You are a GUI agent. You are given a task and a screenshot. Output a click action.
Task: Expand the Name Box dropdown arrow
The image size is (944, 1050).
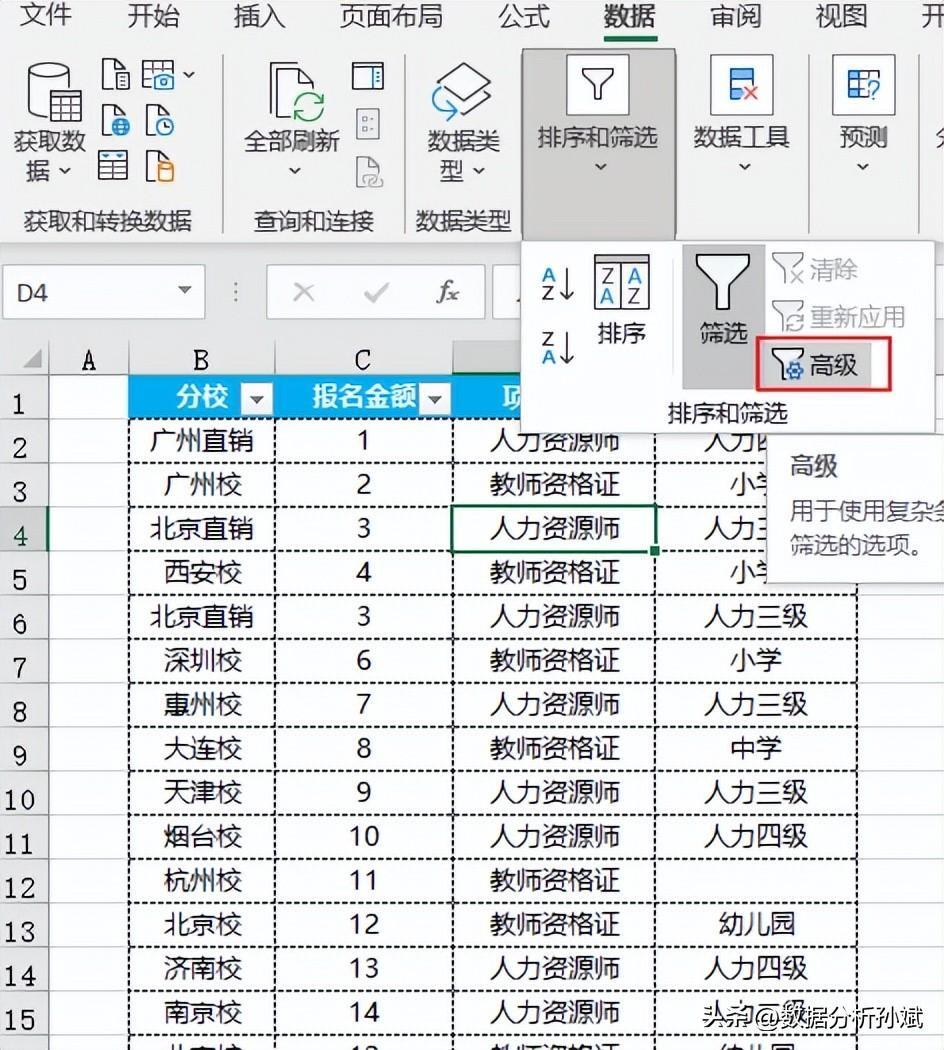pyautogui.click(x=184, y=292)
